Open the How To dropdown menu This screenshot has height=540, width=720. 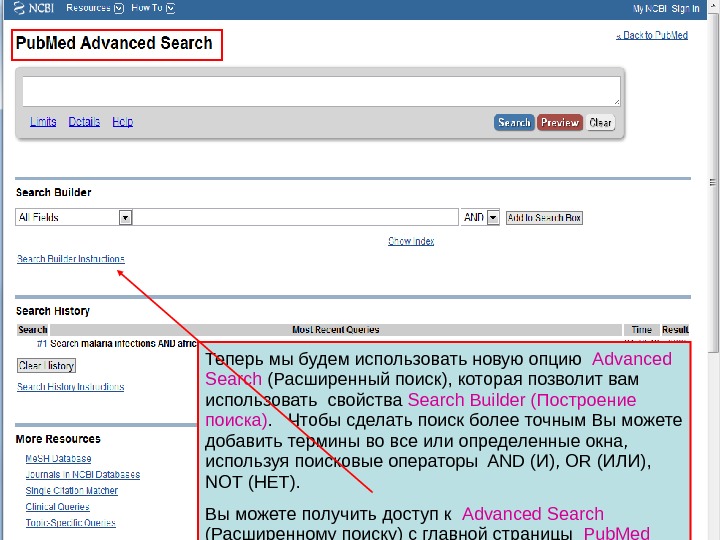(152, 8)
